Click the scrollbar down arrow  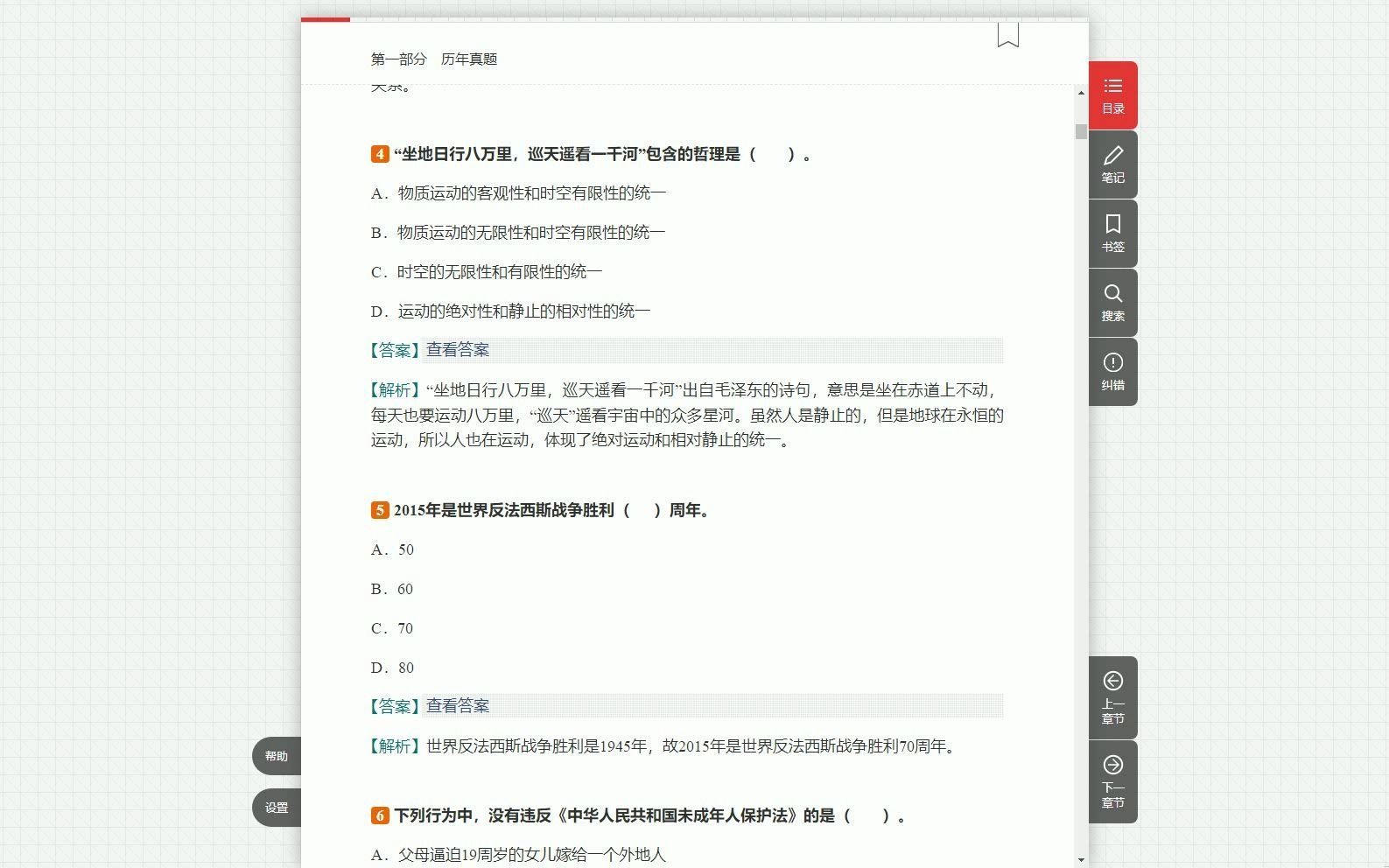click(x=1081, y=859)
